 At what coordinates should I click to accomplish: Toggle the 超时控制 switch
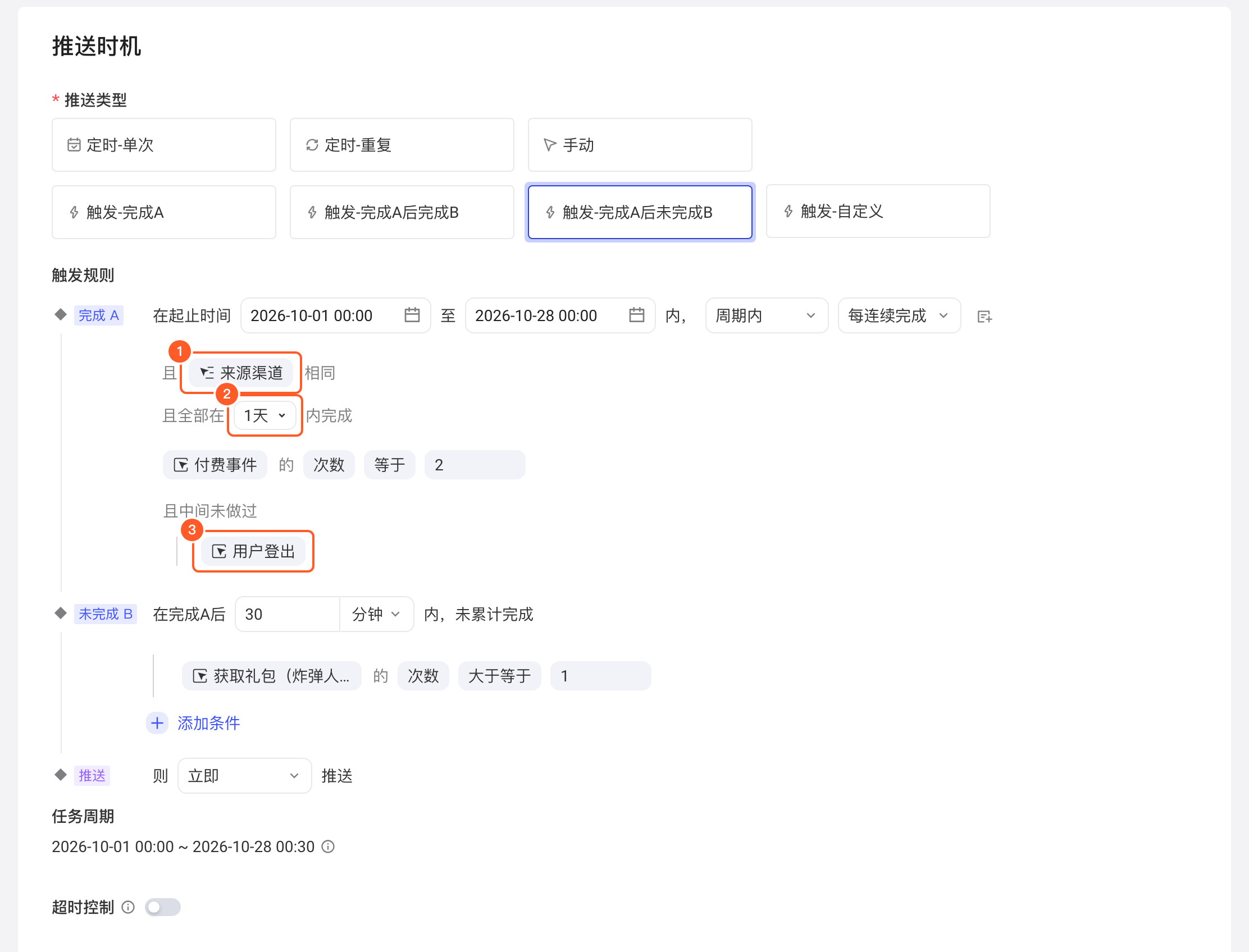163,907
